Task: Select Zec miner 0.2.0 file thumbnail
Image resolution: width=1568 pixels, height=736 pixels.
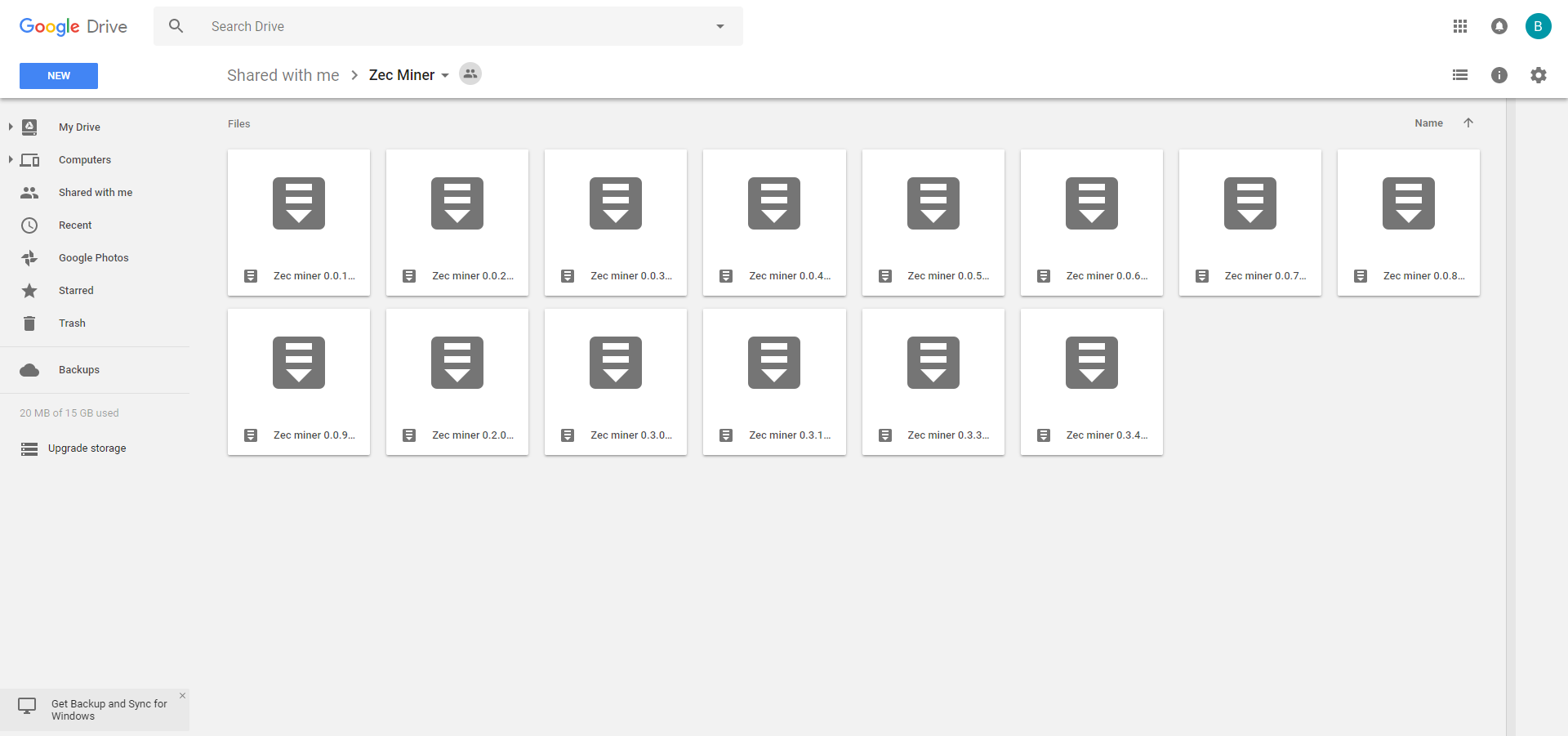Action: click(457, 381)
